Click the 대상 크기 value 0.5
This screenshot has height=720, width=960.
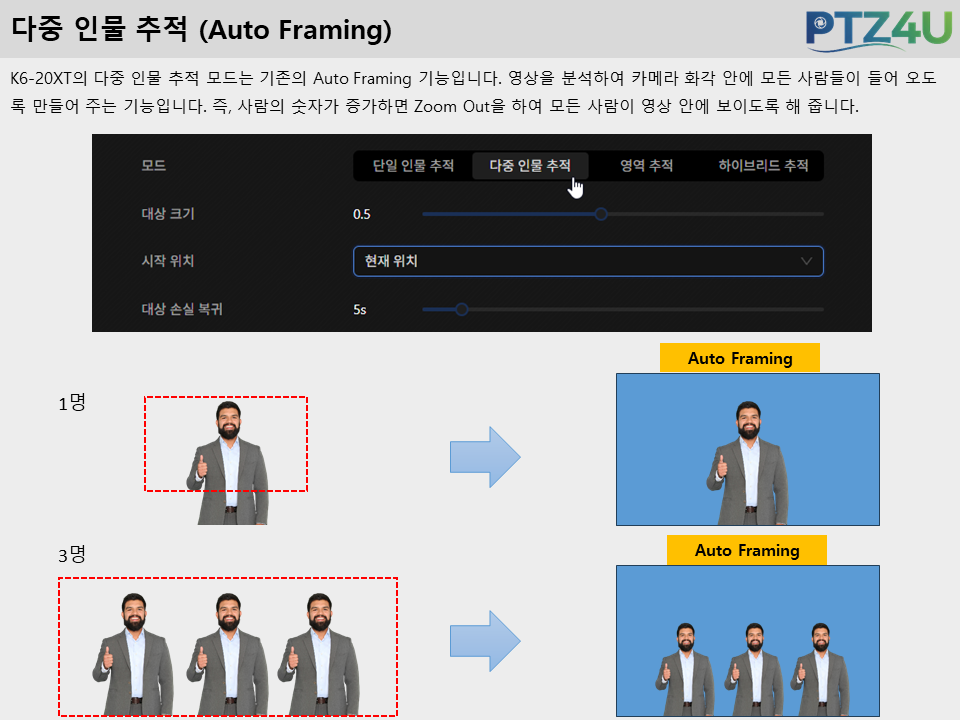tap(362, 214)
